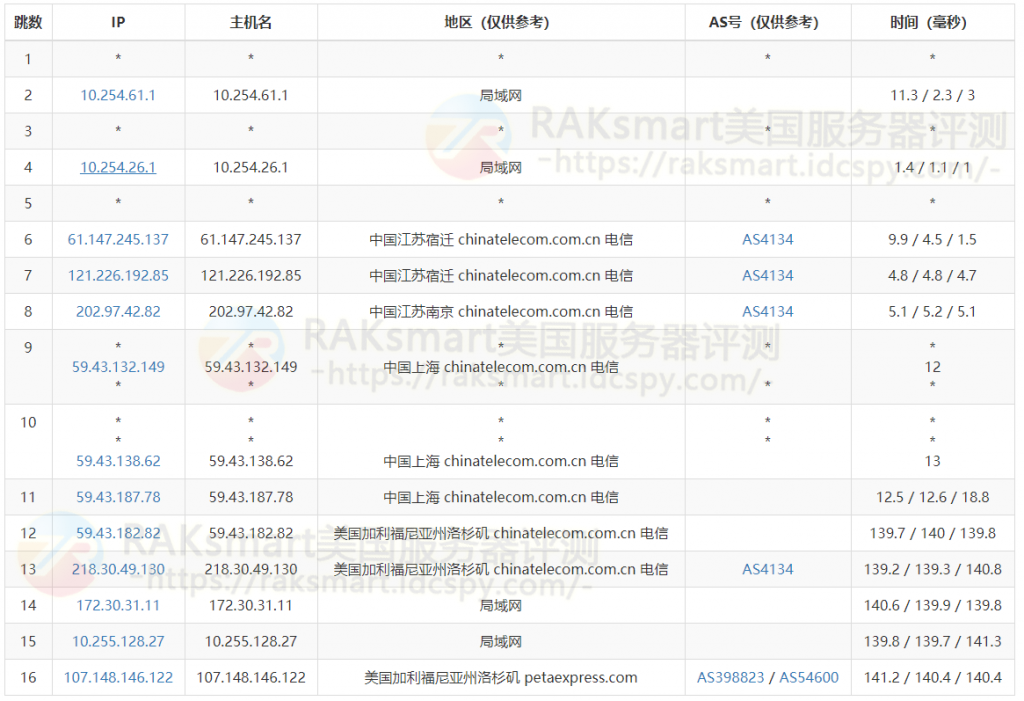Select the 时间 (毫秒) column header

(x=933, y=22)
